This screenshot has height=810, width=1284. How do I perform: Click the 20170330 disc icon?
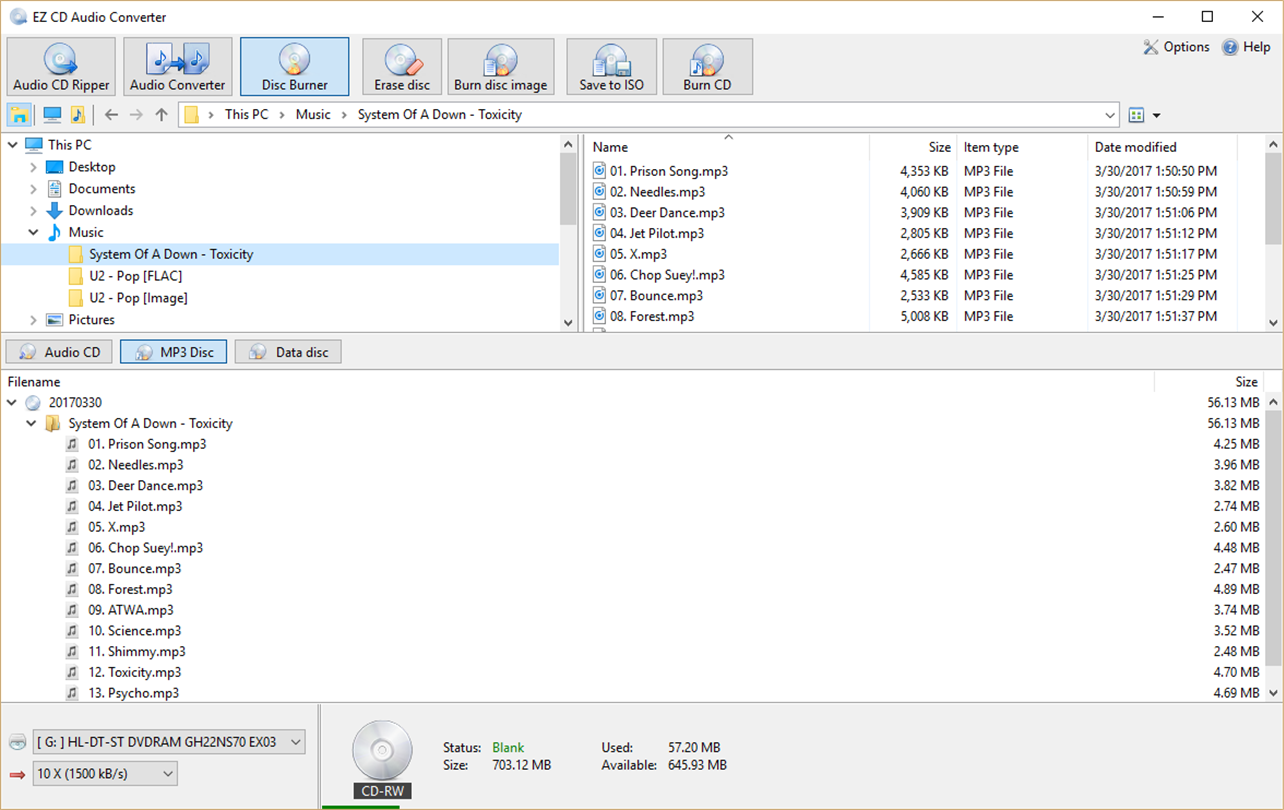(x=33, y=403)
